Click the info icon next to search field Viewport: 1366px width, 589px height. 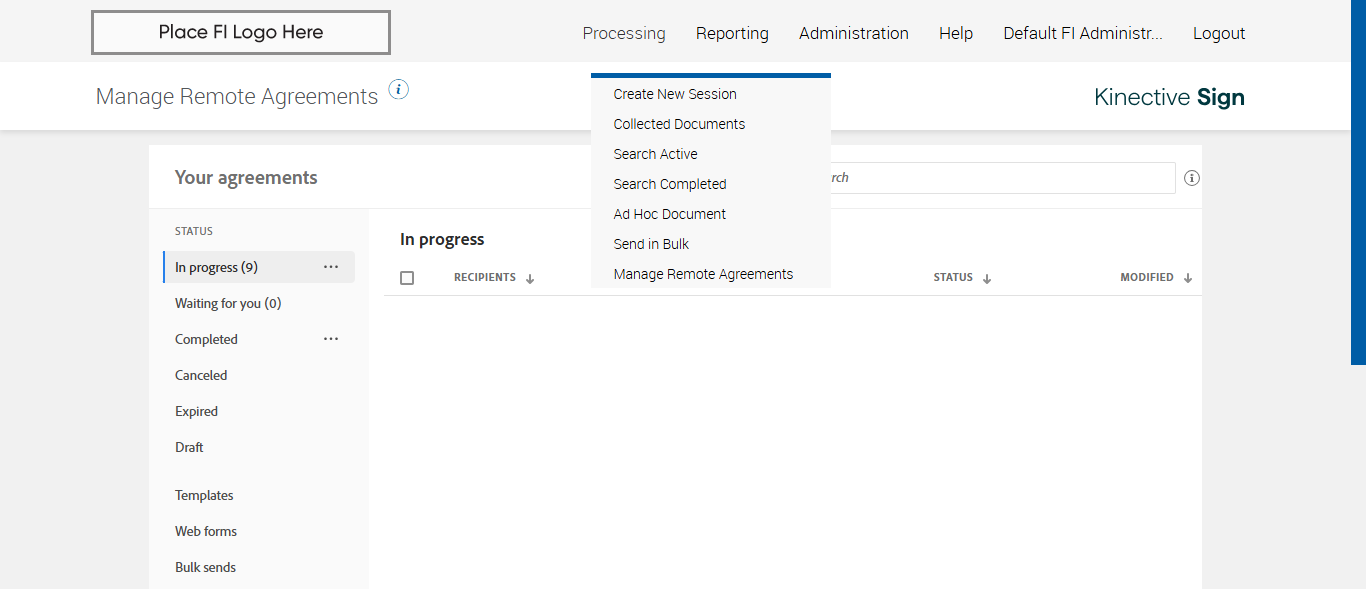[x=1192, y=178]
